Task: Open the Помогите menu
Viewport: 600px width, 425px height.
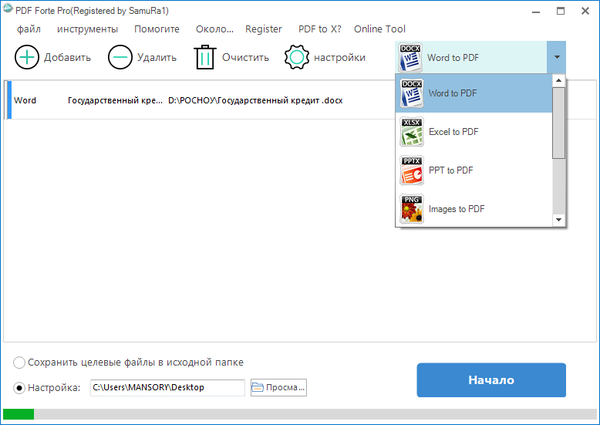Action: tap(157, 29)
